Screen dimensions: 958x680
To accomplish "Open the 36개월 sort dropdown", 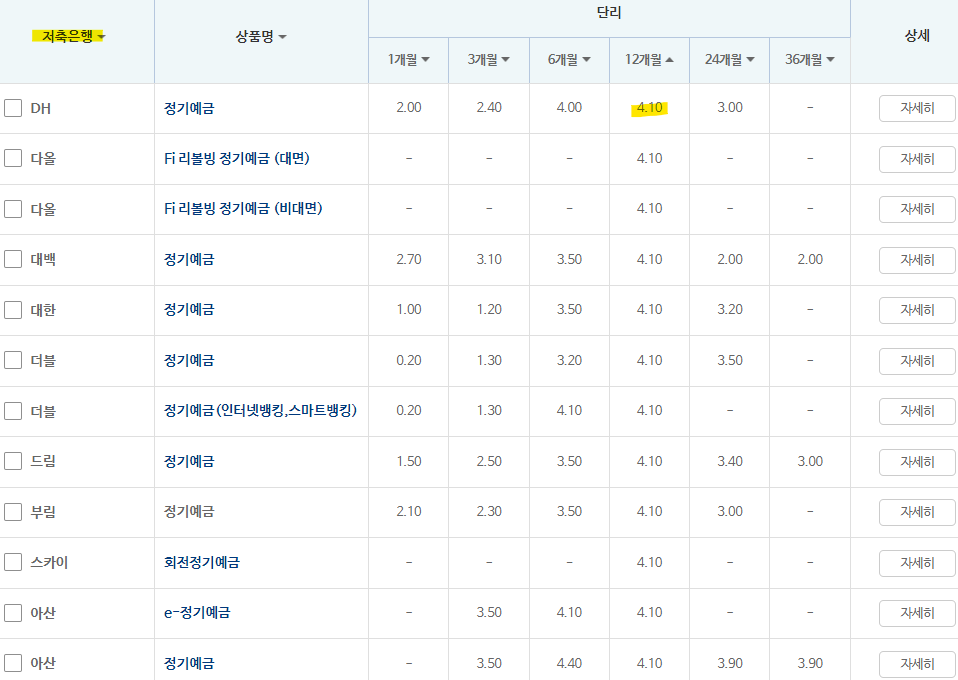I will 809,59.
